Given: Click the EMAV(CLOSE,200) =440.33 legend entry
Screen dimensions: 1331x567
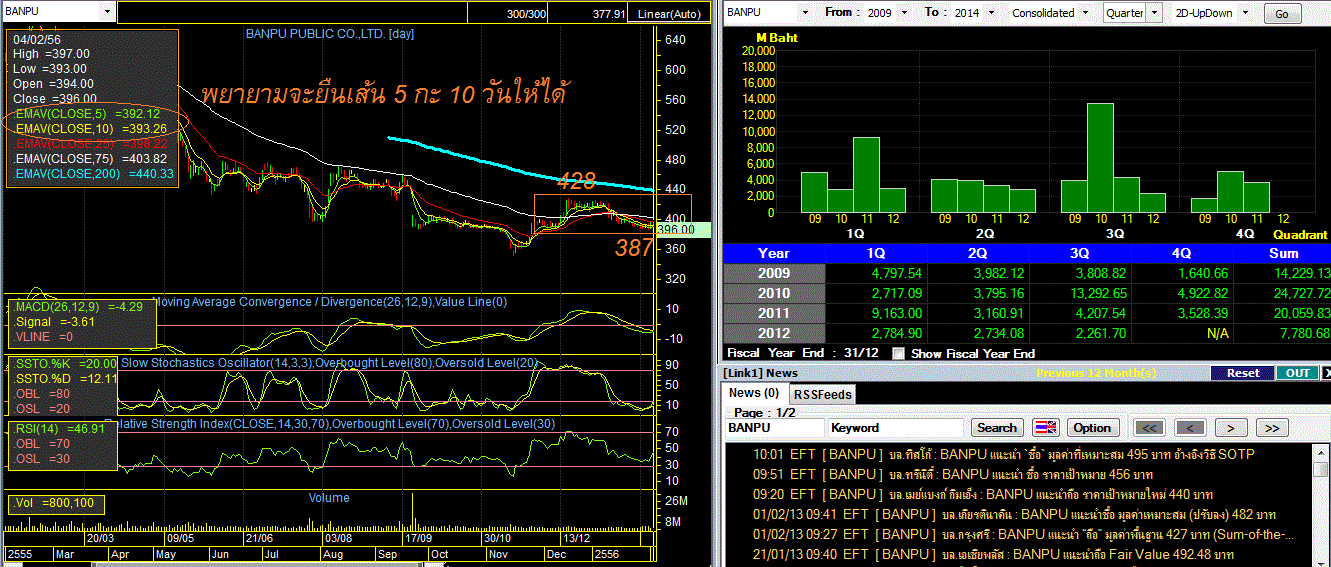Looking at the screenshot, I should tap(94, 174).
